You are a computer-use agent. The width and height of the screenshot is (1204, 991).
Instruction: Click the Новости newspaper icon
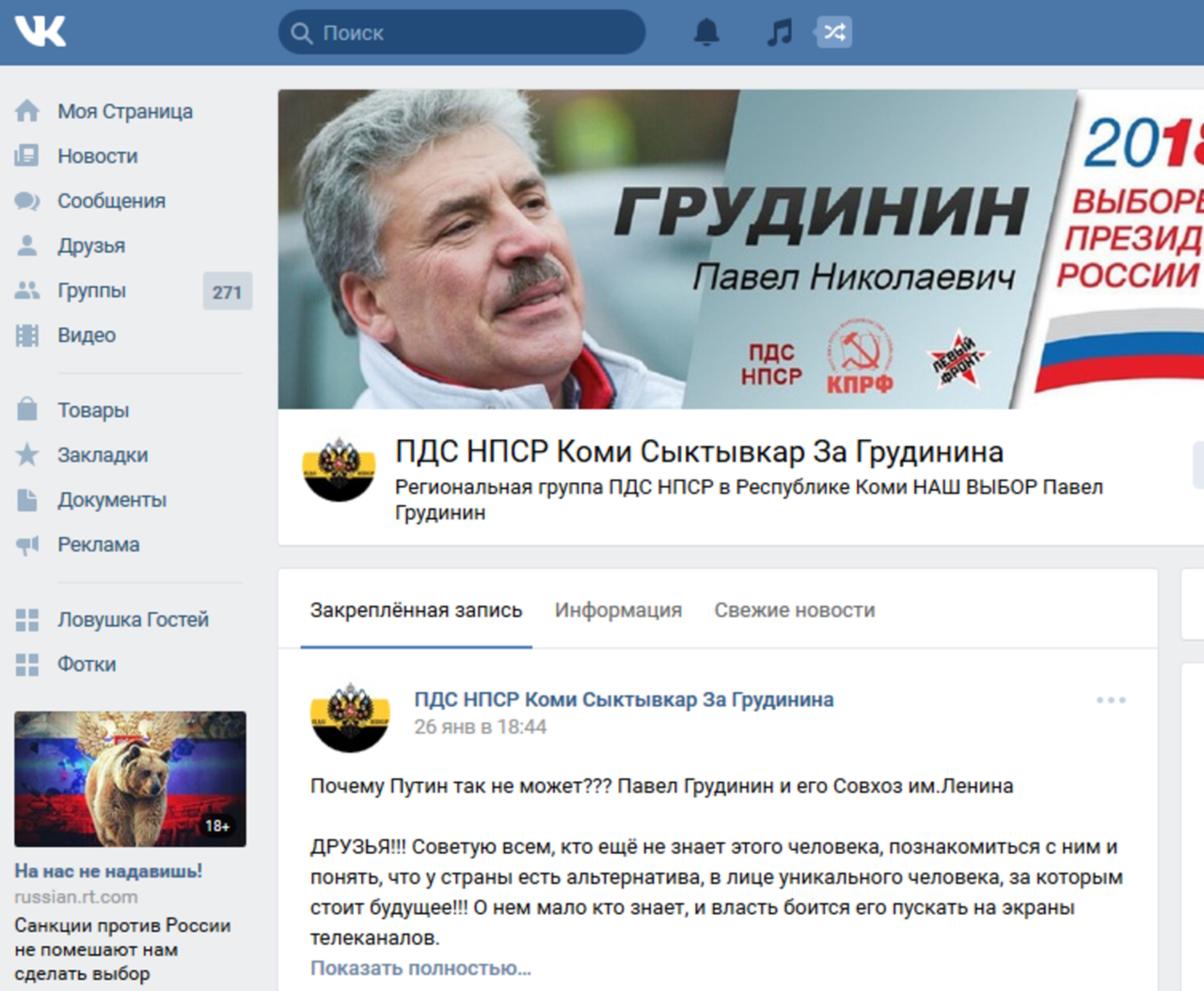(27, 156)
